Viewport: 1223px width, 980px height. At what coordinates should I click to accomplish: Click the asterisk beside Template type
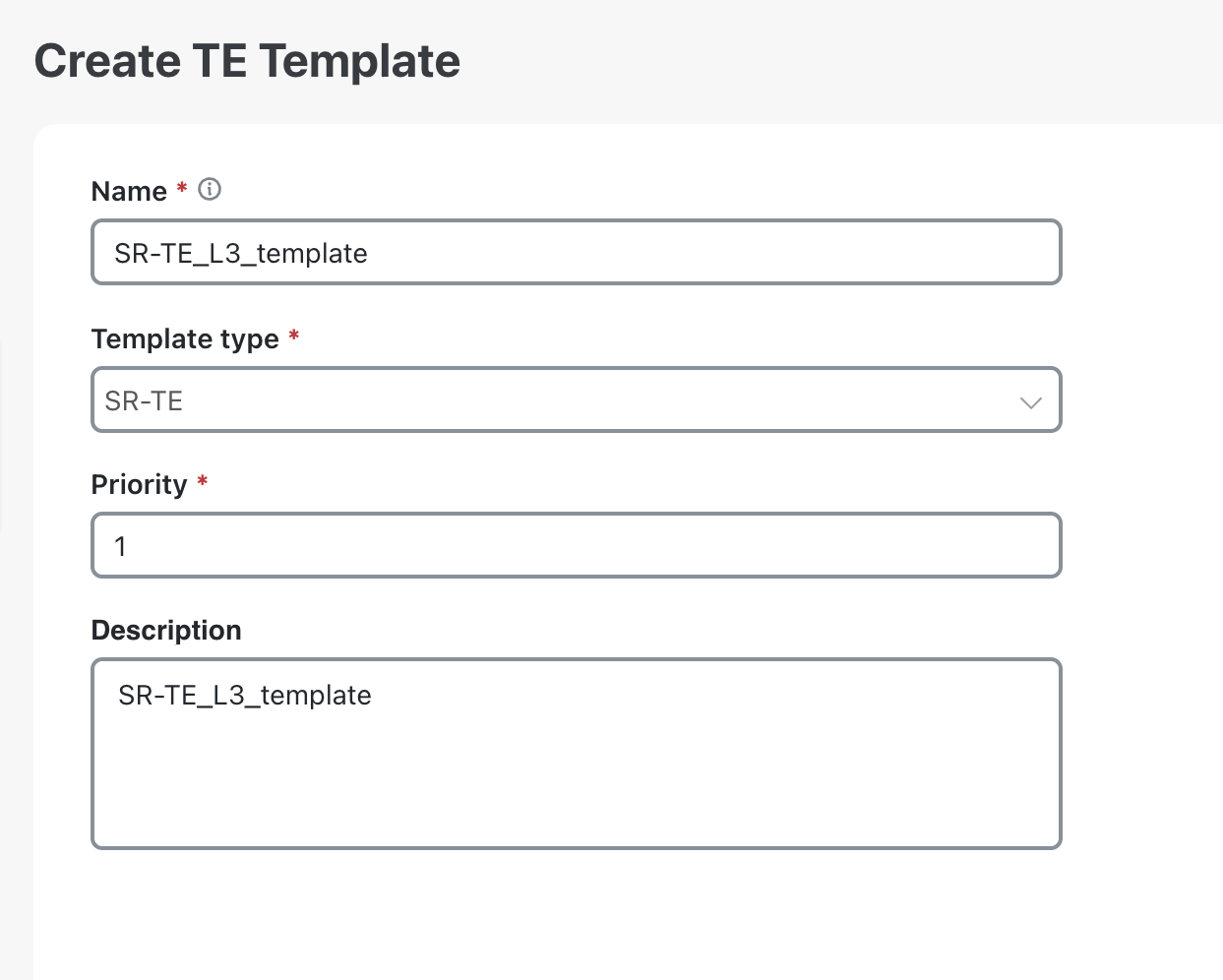295,337
